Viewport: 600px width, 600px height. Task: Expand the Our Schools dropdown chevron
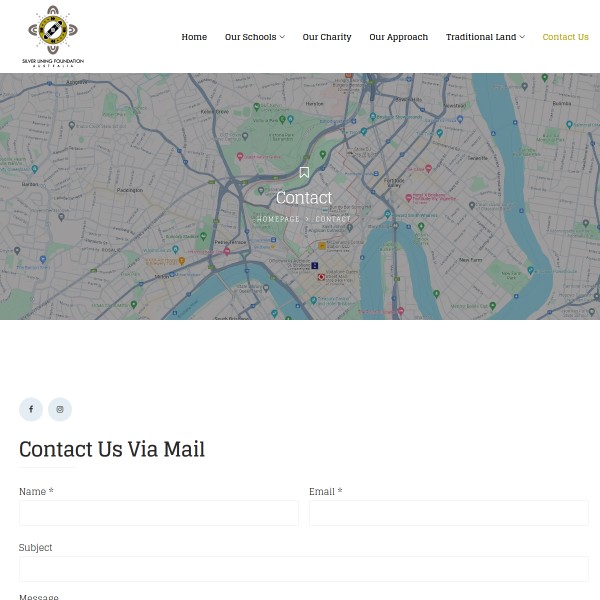(282, 37)
